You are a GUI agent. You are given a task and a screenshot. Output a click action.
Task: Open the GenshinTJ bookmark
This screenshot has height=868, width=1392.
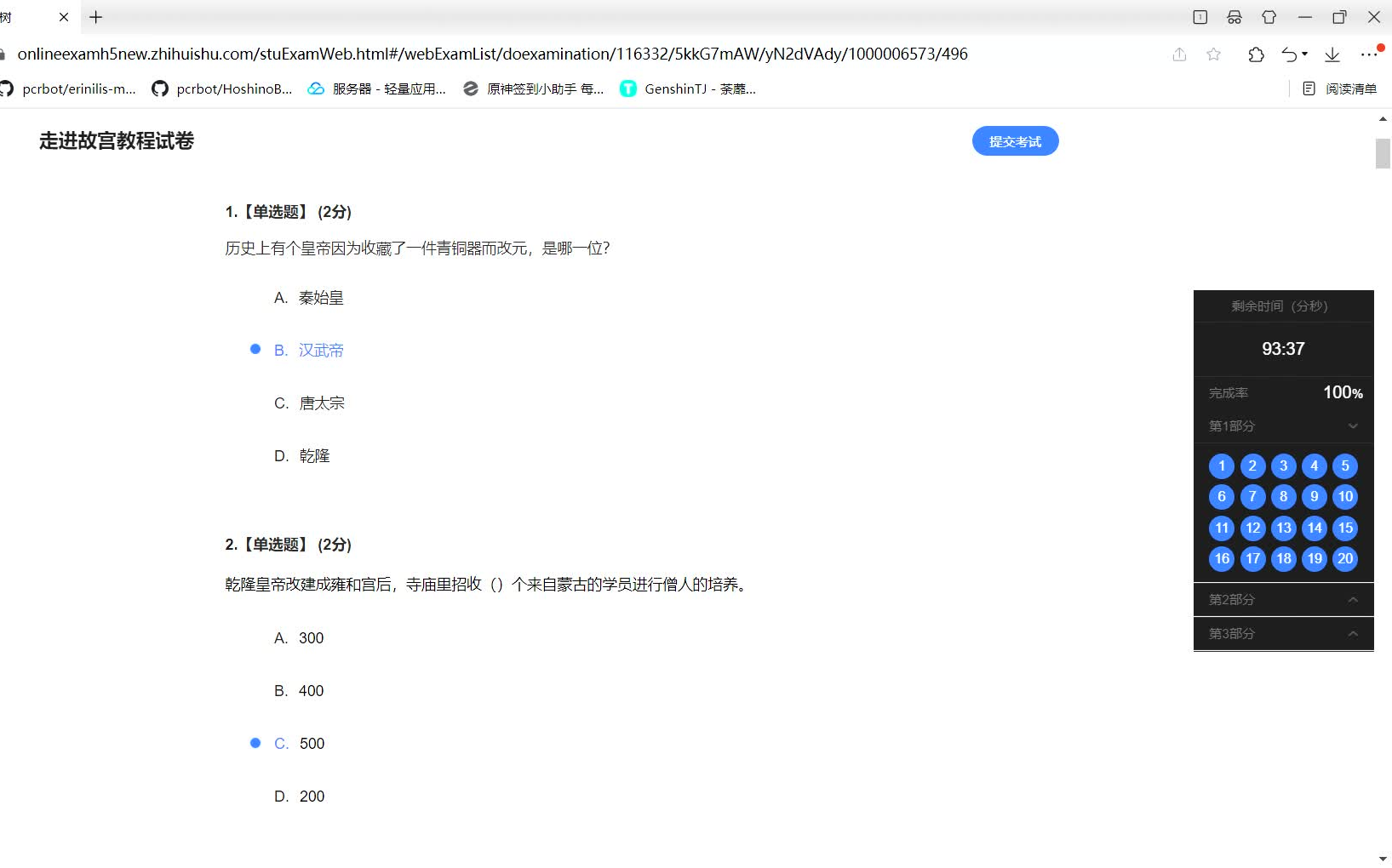click(688, 89)
